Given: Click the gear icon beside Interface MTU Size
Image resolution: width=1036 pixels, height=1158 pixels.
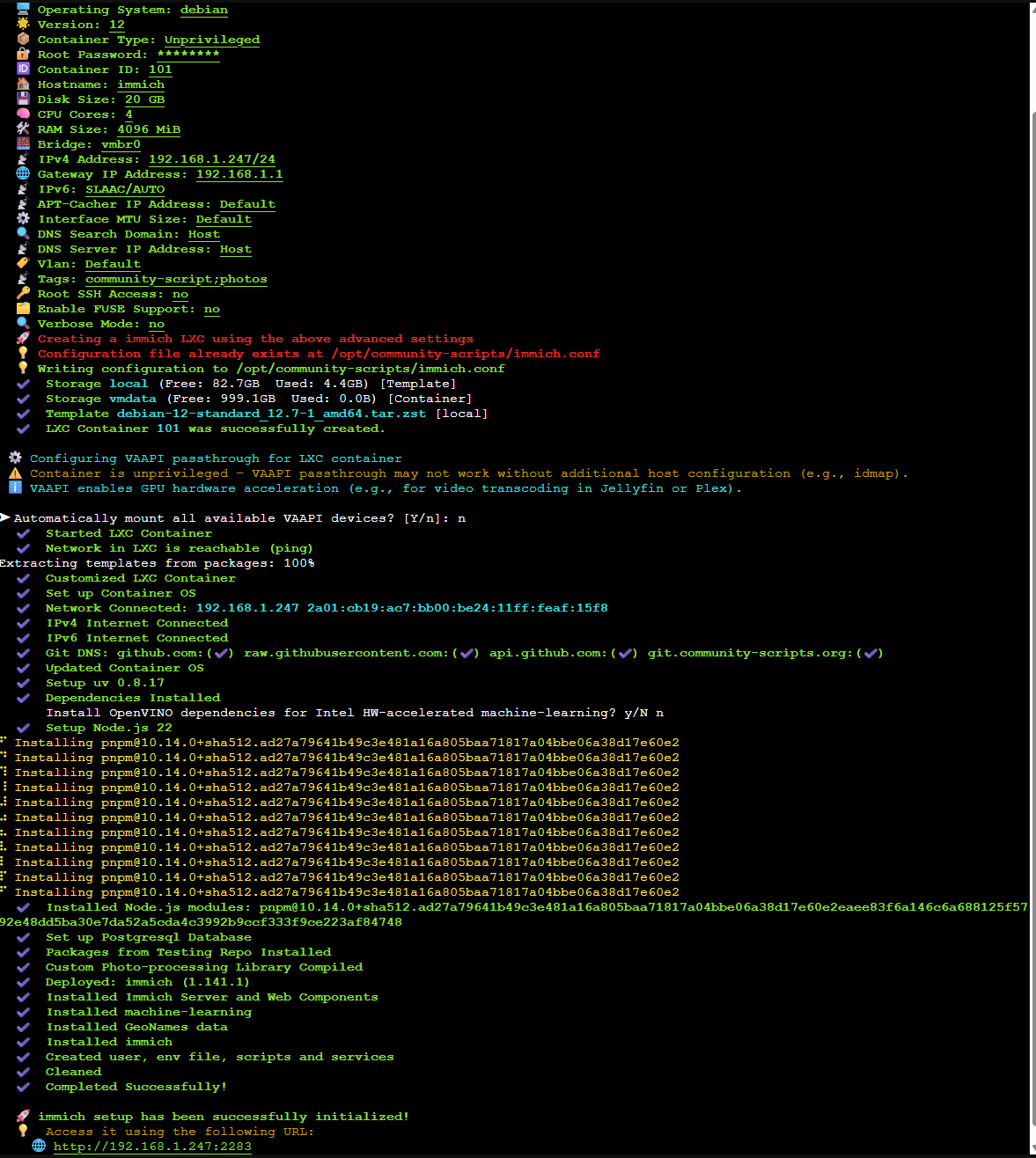Looking at the screenshot, I should click(23, 218).
